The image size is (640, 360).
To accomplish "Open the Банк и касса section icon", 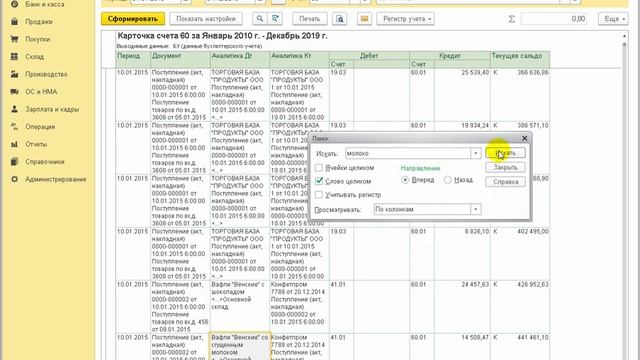I will click(x=14, y=4).
